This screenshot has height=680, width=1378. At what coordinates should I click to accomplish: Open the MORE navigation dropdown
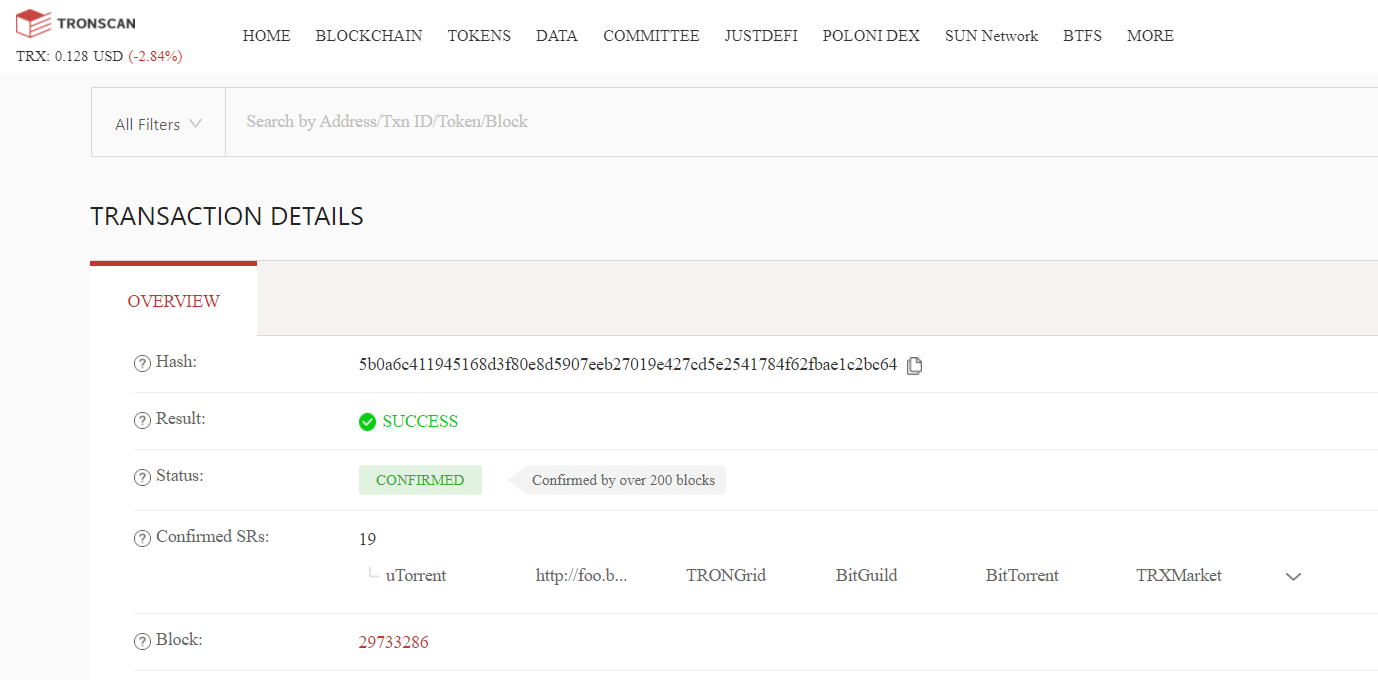(1149, 35)
